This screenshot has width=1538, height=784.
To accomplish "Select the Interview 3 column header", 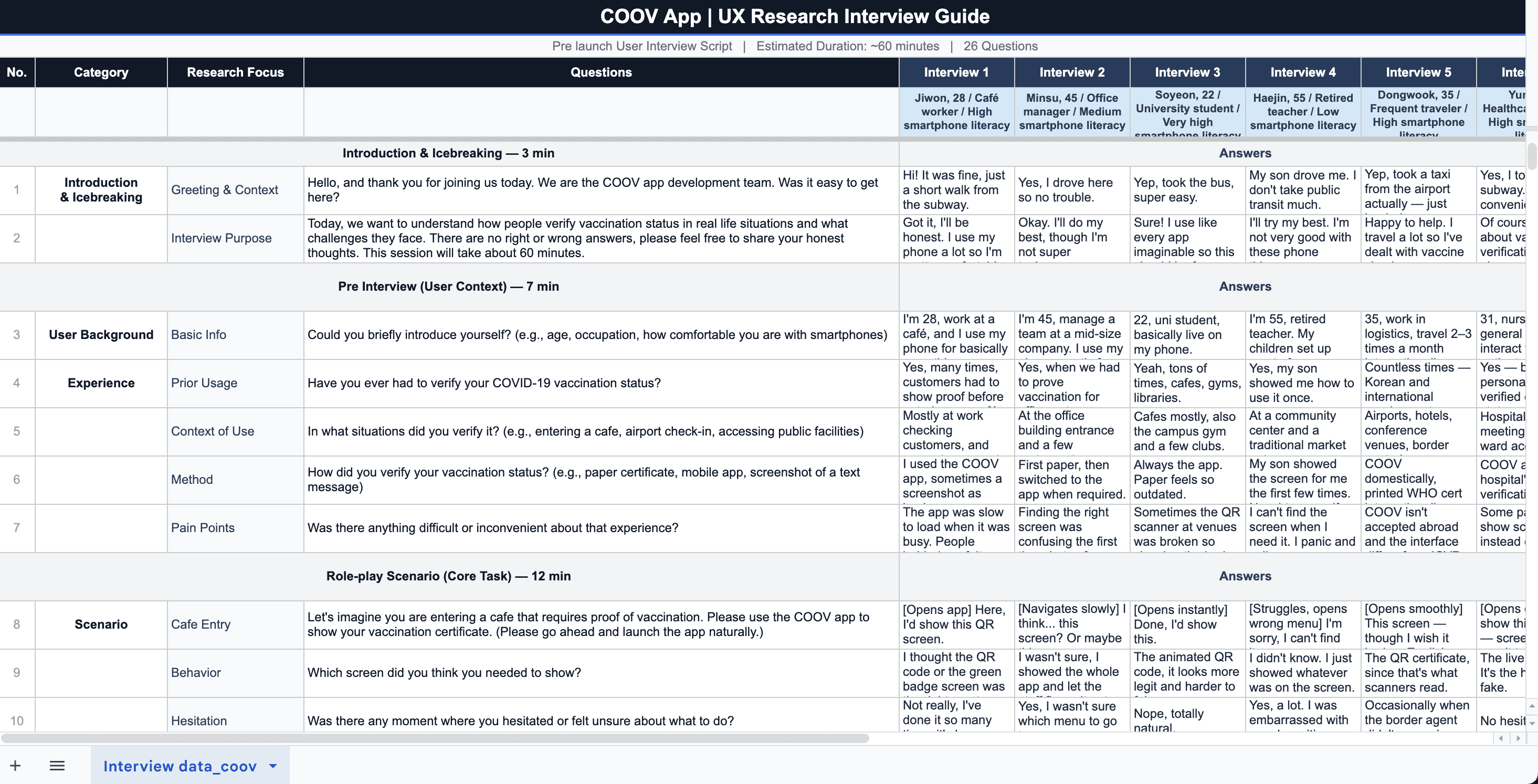I will click(x=1187, y=72).
